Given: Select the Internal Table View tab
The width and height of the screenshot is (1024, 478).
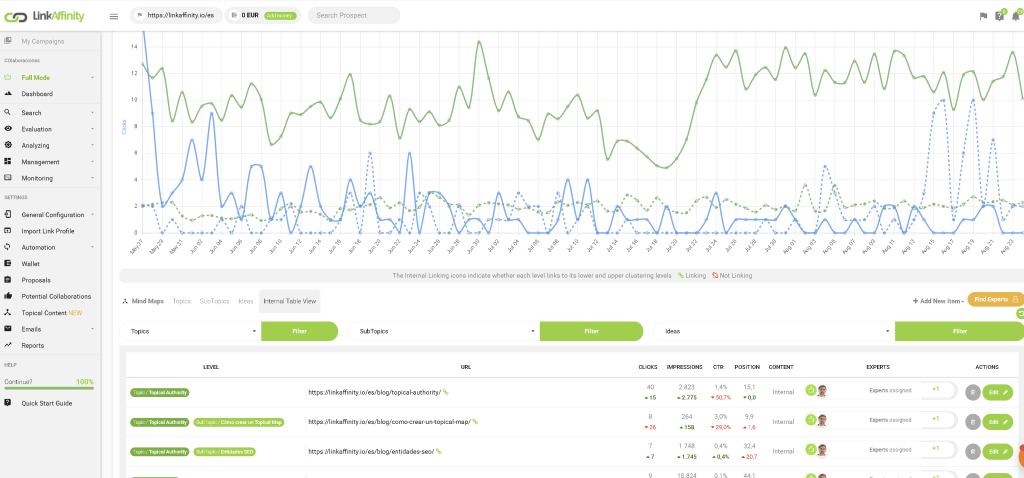Looking at the screenshot, I should [289, 300].
